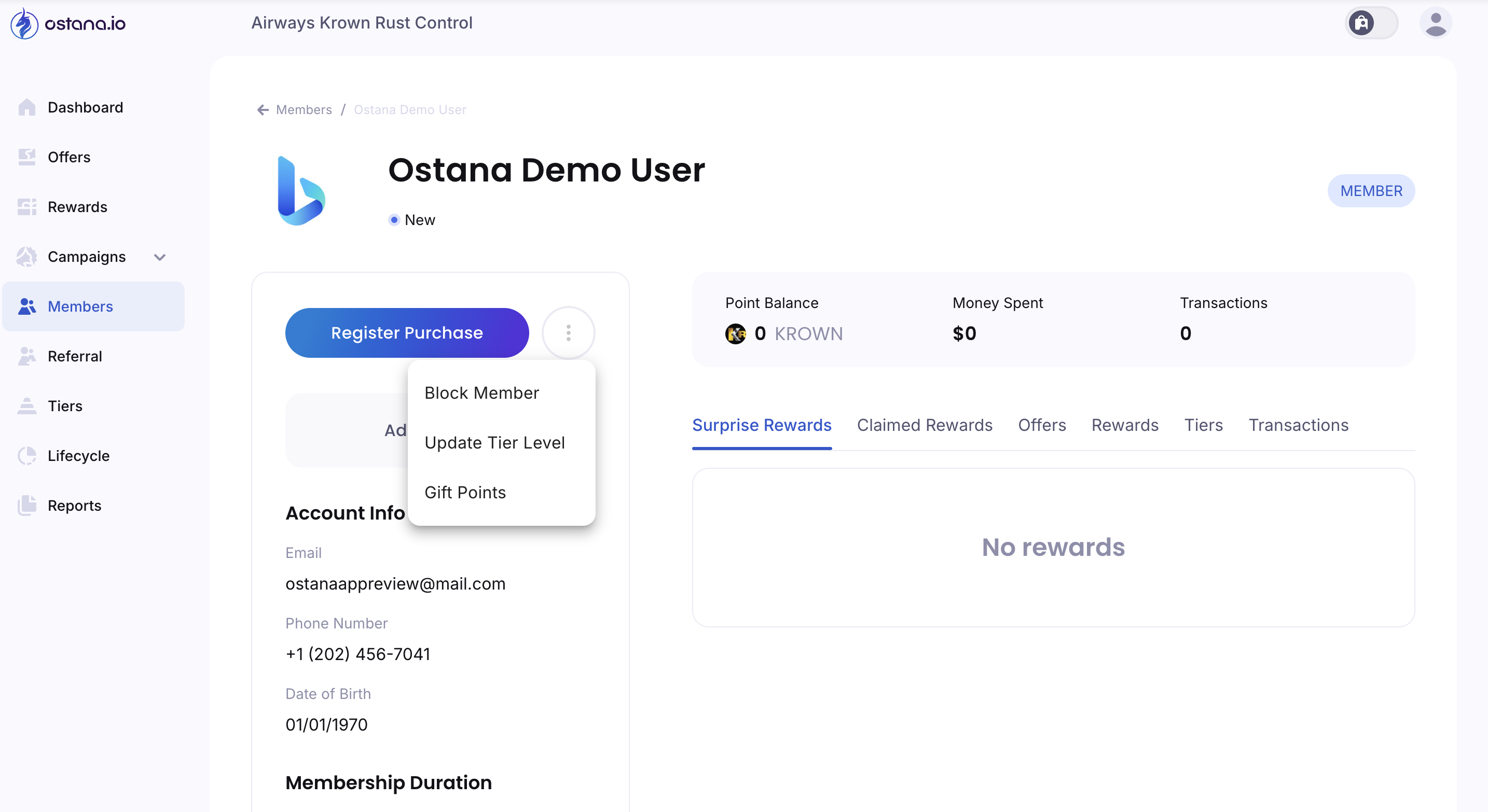Go to Members via breadcrumb link
Image resolution: width=1488 pixels, height=812 pixels.
[x=304, y=109]
